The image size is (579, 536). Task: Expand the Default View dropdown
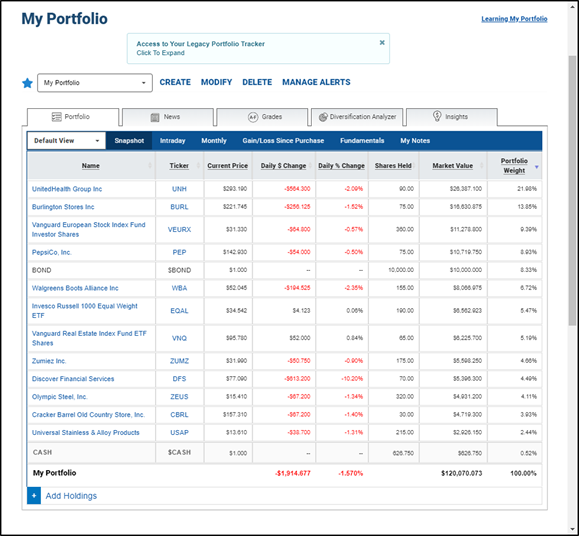(66, 141)
